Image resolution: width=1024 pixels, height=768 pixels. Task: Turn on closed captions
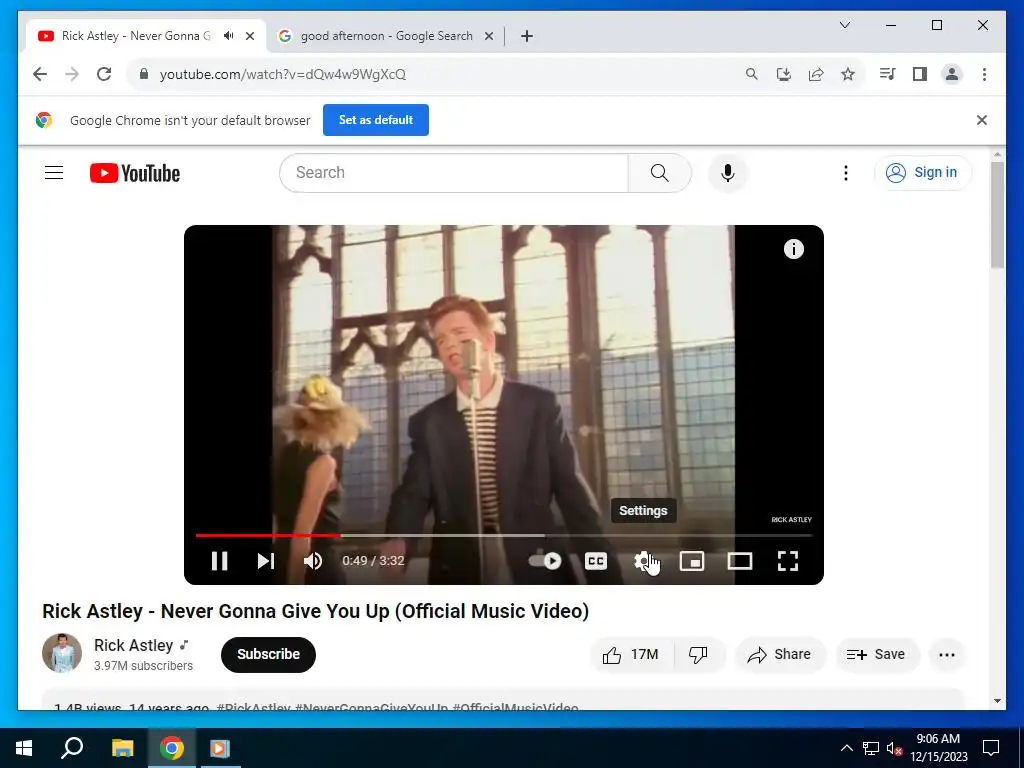[x=596, y=561]
